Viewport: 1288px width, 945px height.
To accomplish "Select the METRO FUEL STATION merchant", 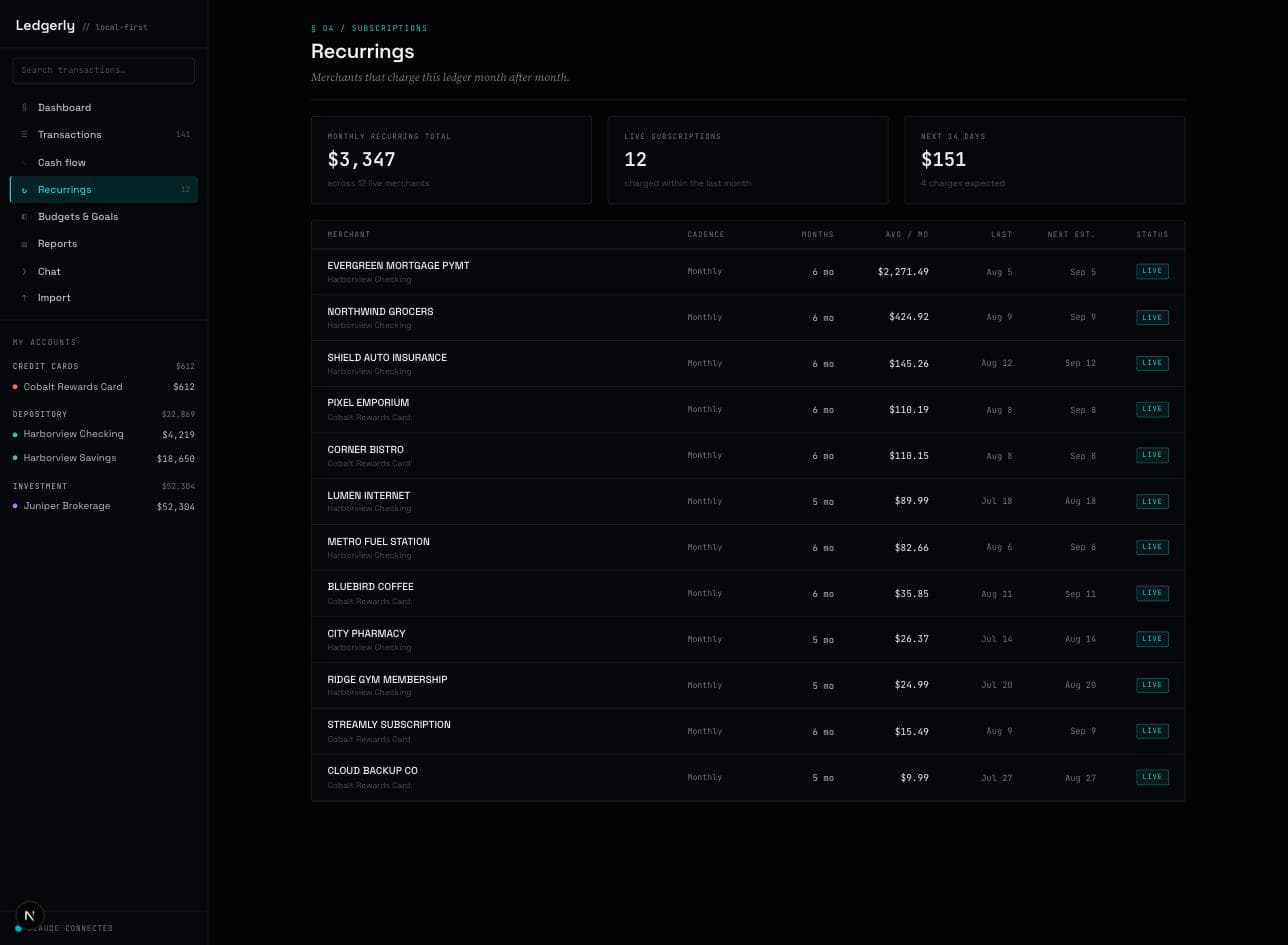I will click(378, 541).
